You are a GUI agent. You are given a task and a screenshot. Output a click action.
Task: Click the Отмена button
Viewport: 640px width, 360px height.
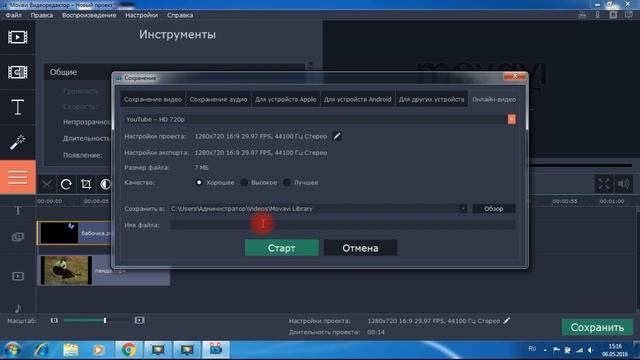360,248
